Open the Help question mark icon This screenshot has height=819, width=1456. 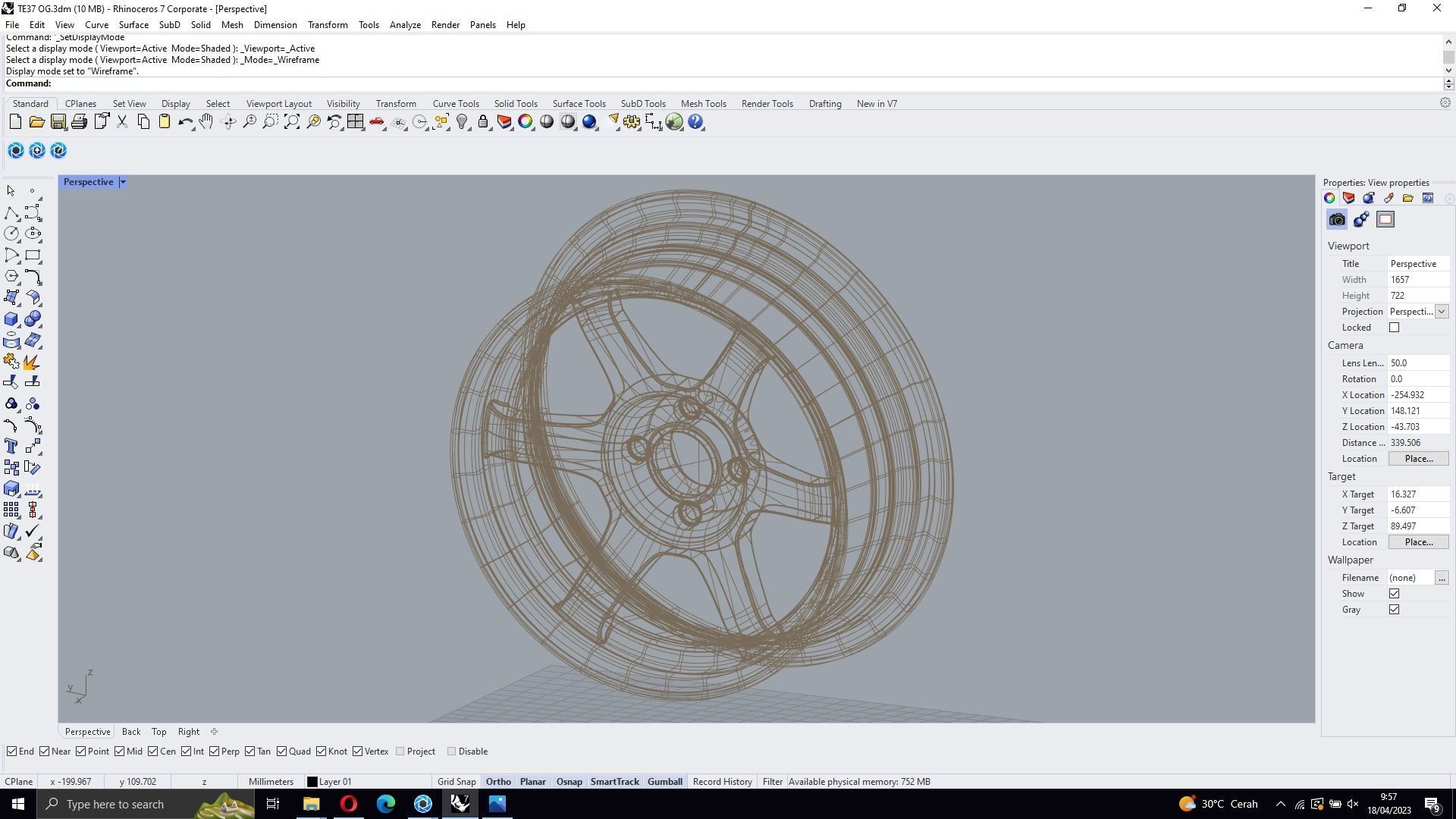pyautogui.click(x=695, y=122)
